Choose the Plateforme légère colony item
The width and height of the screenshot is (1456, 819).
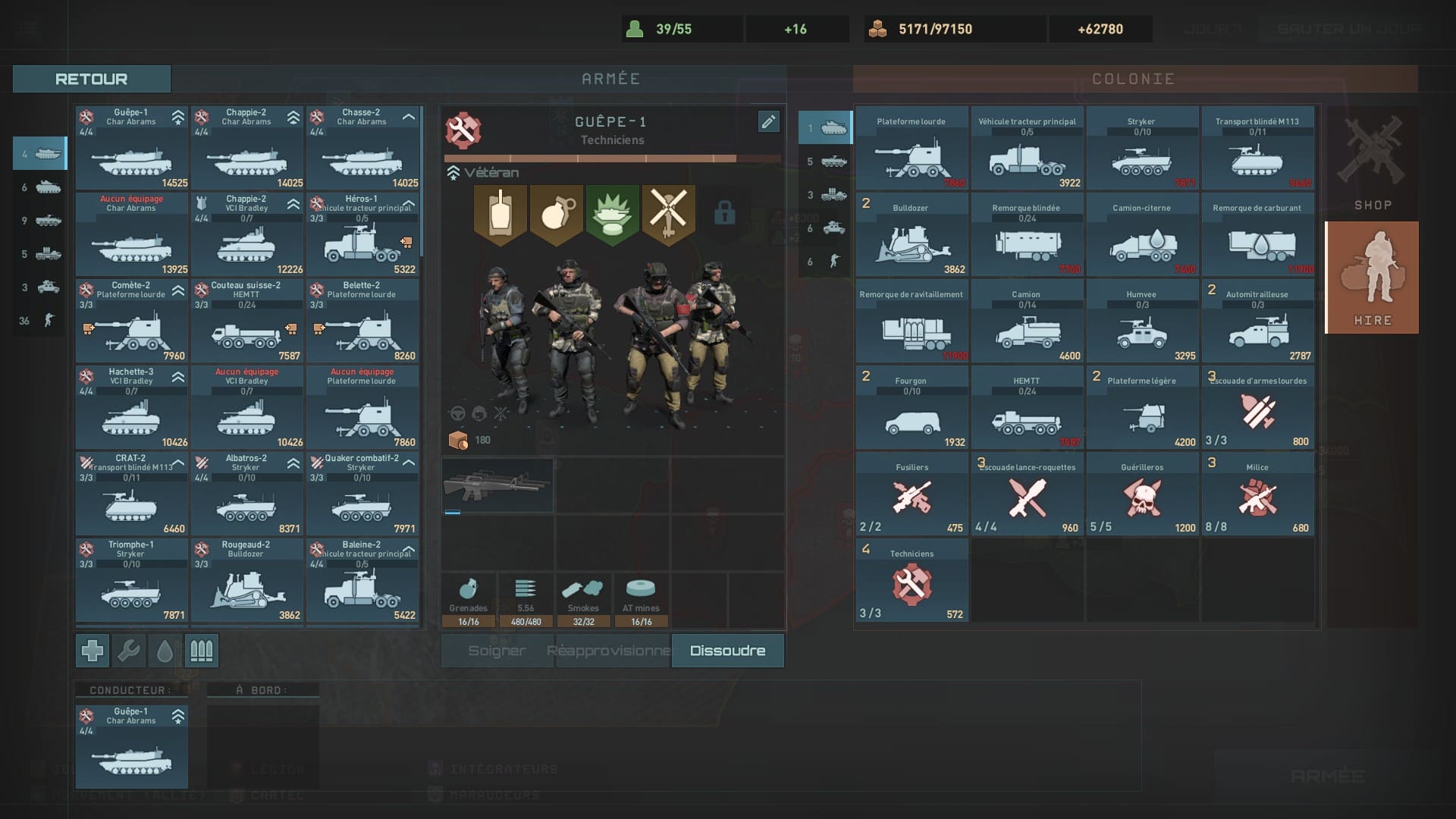coord(1143,407)
